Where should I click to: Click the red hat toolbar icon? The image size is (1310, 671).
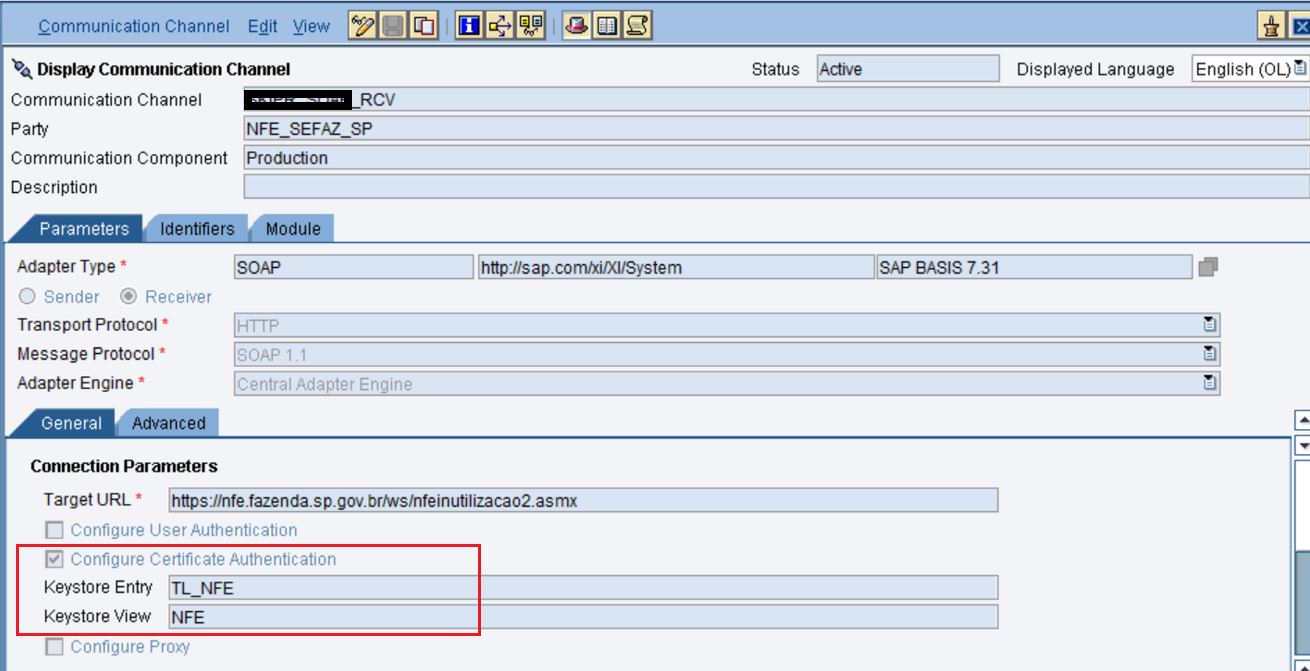click(575, 26)
